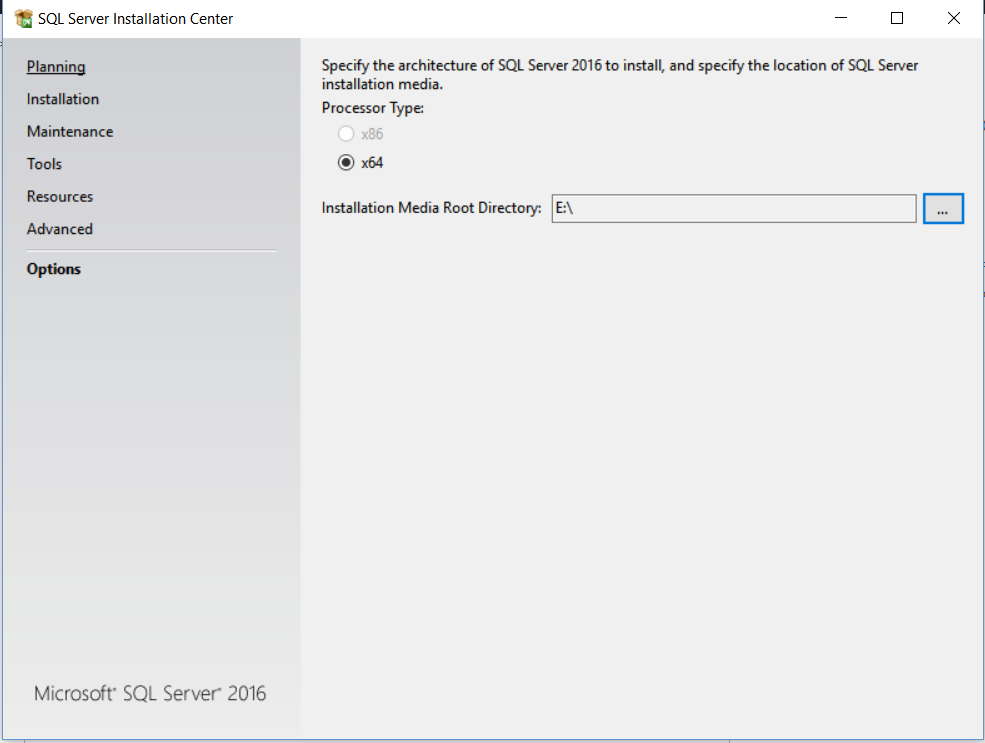Click the window title bar text
The width and height of the screenshot is (985, 743).
[x=136, y=18]
